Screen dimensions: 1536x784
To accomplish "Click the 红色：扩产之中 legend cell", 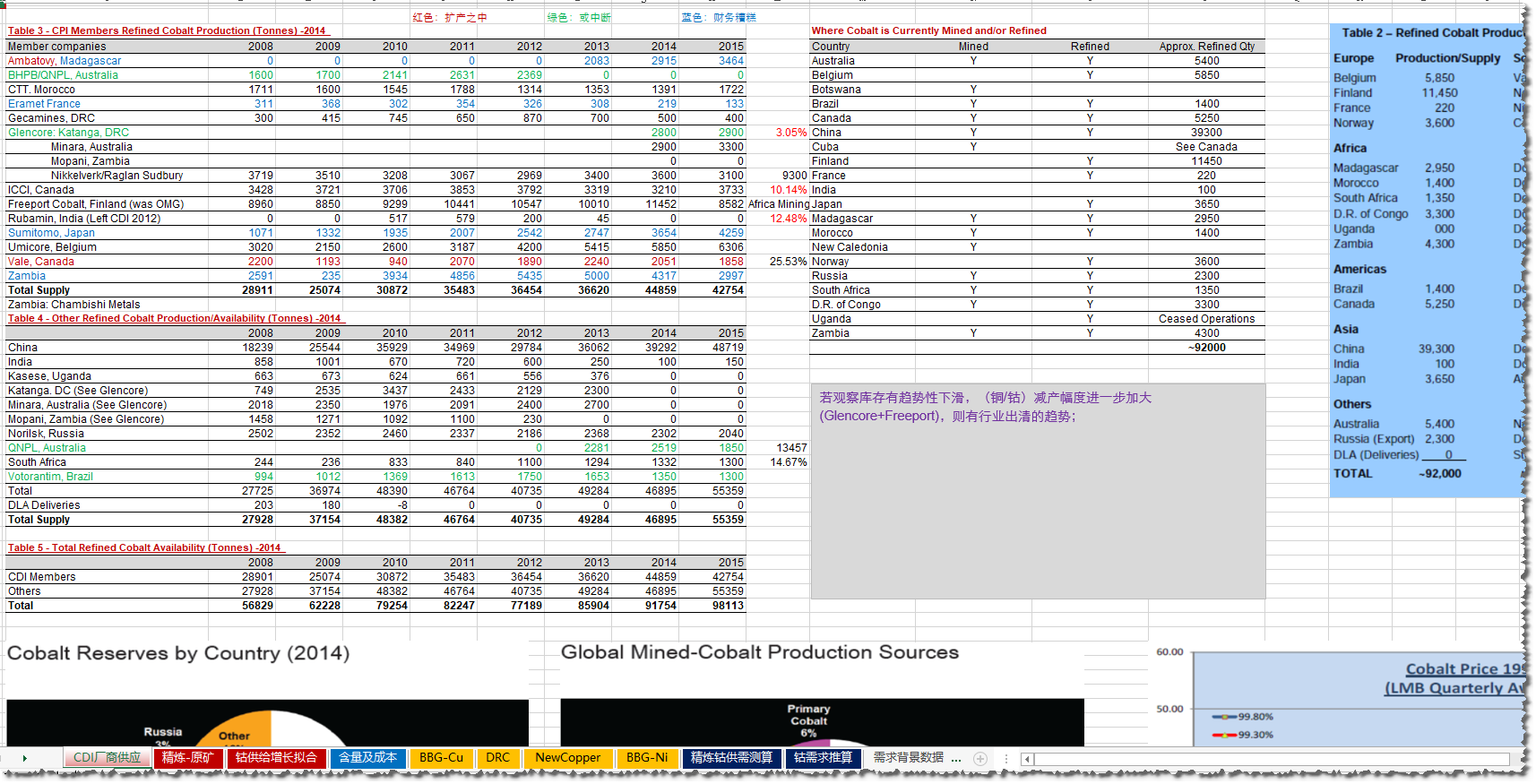I will (x=450, y=18).
